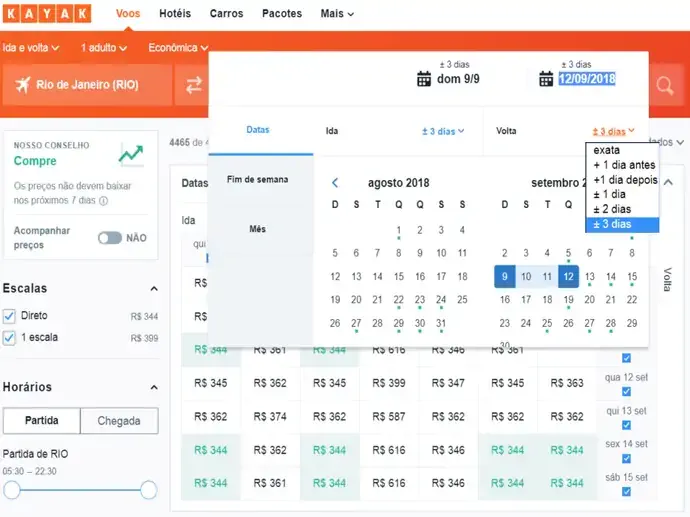This screenshot has width=690, height=517.
Task: Click the dom 9/9 departure date field
Action: pyautogui.click(x=458, y=79)
